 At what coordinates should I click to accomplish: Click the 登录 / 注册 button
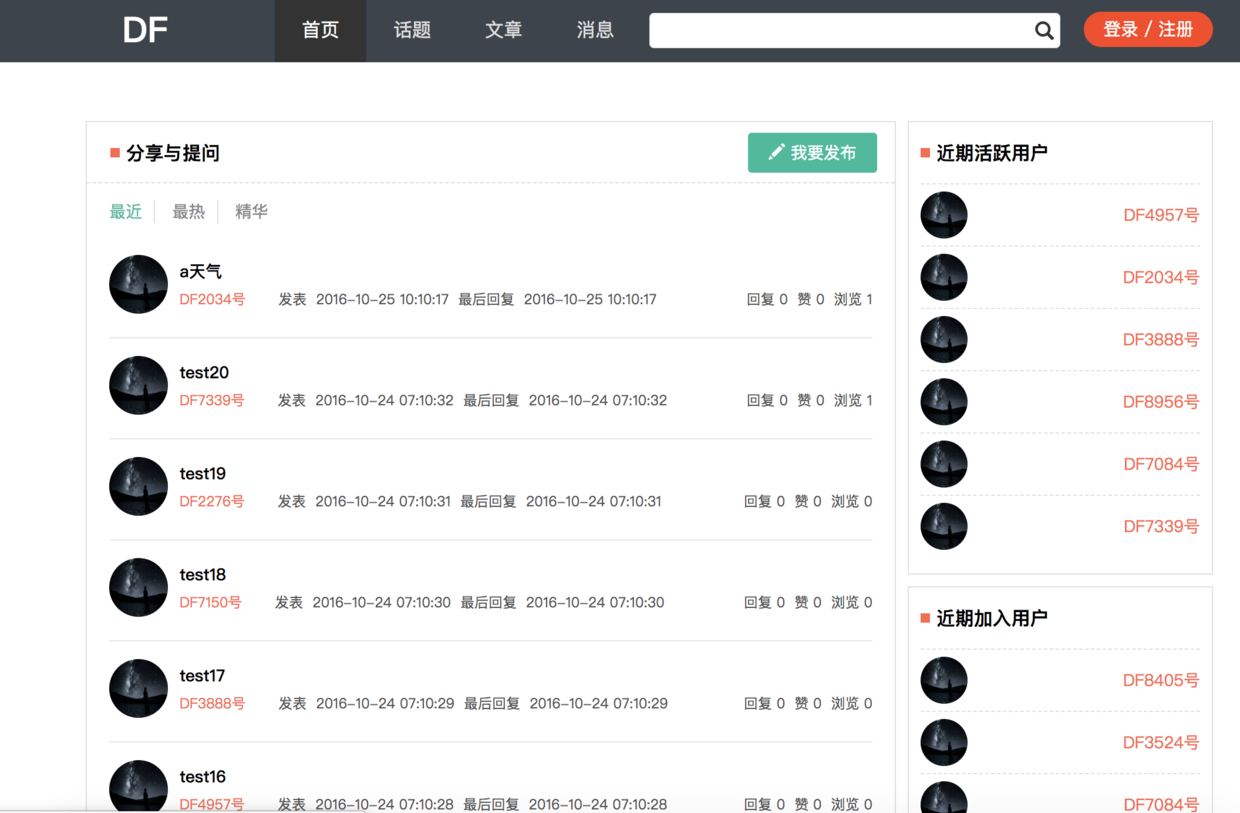point(1148,30)
